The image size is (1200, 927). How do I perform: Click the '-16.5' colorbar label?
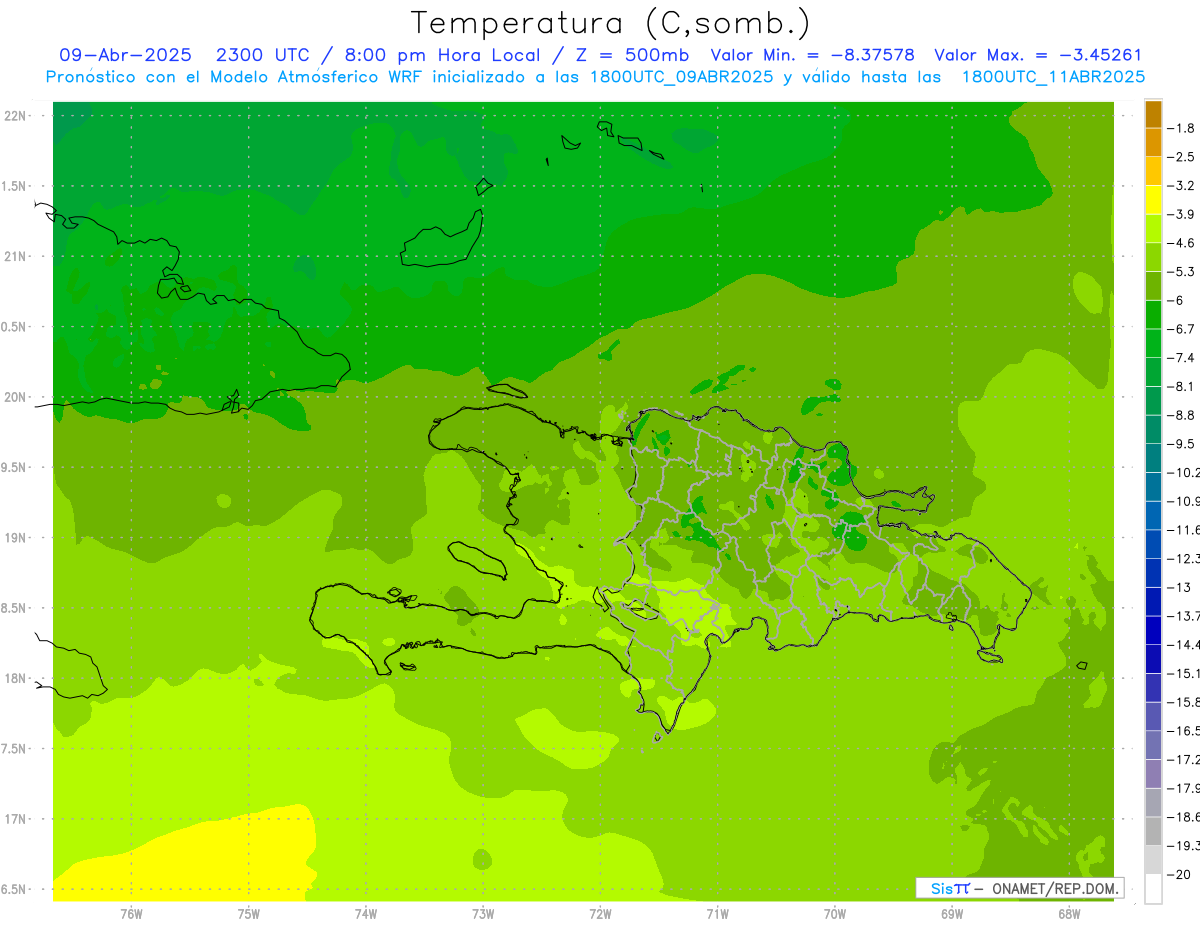tap(1184, 731)
